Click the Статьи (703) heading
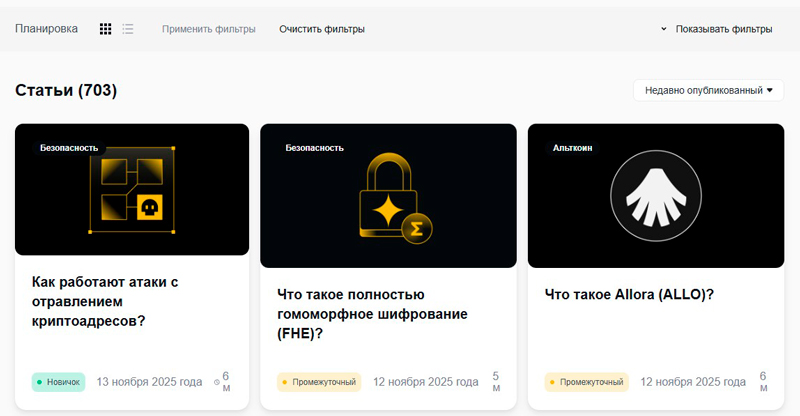Viewport: 800px width, 416px height. 66,91
